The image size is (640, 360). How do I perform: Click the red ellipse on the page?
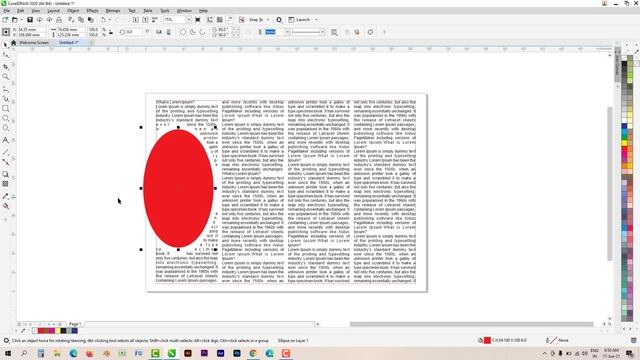pos(178,189)
